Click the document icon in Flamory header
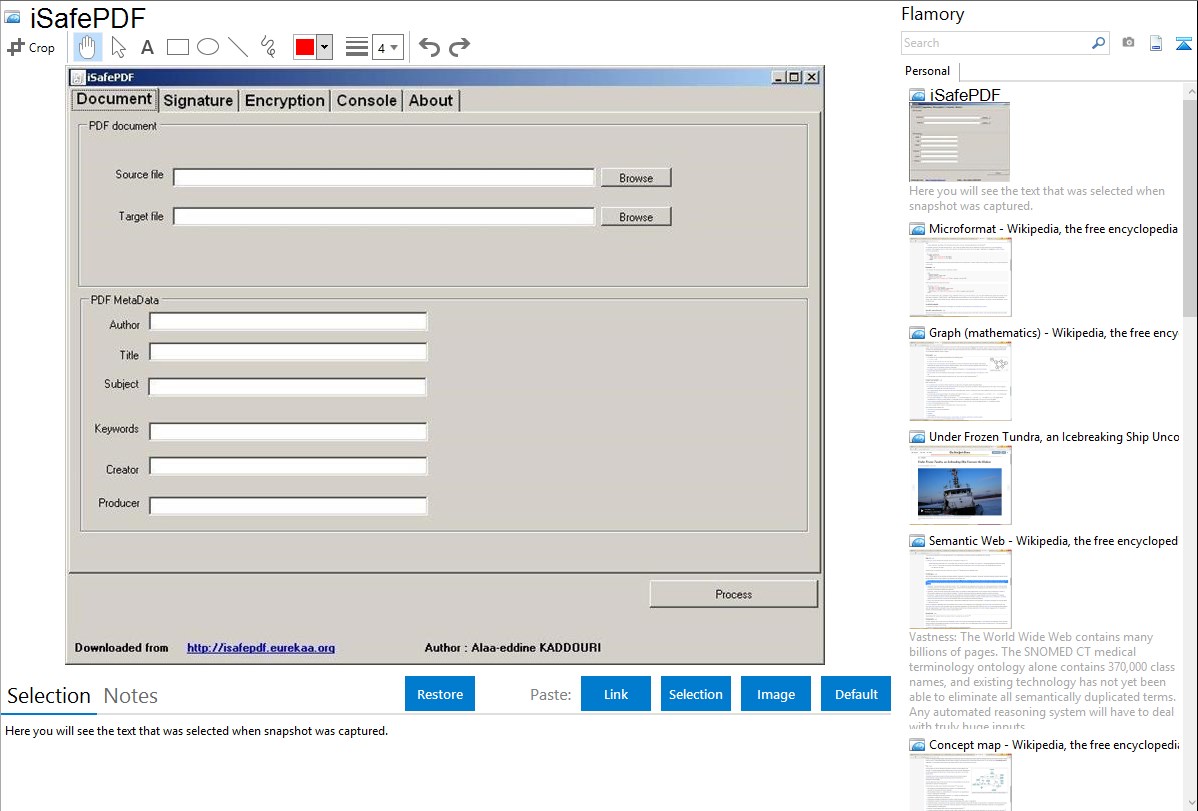The width and height of the screenshot is (1198, 811). tap(1156, 43)
